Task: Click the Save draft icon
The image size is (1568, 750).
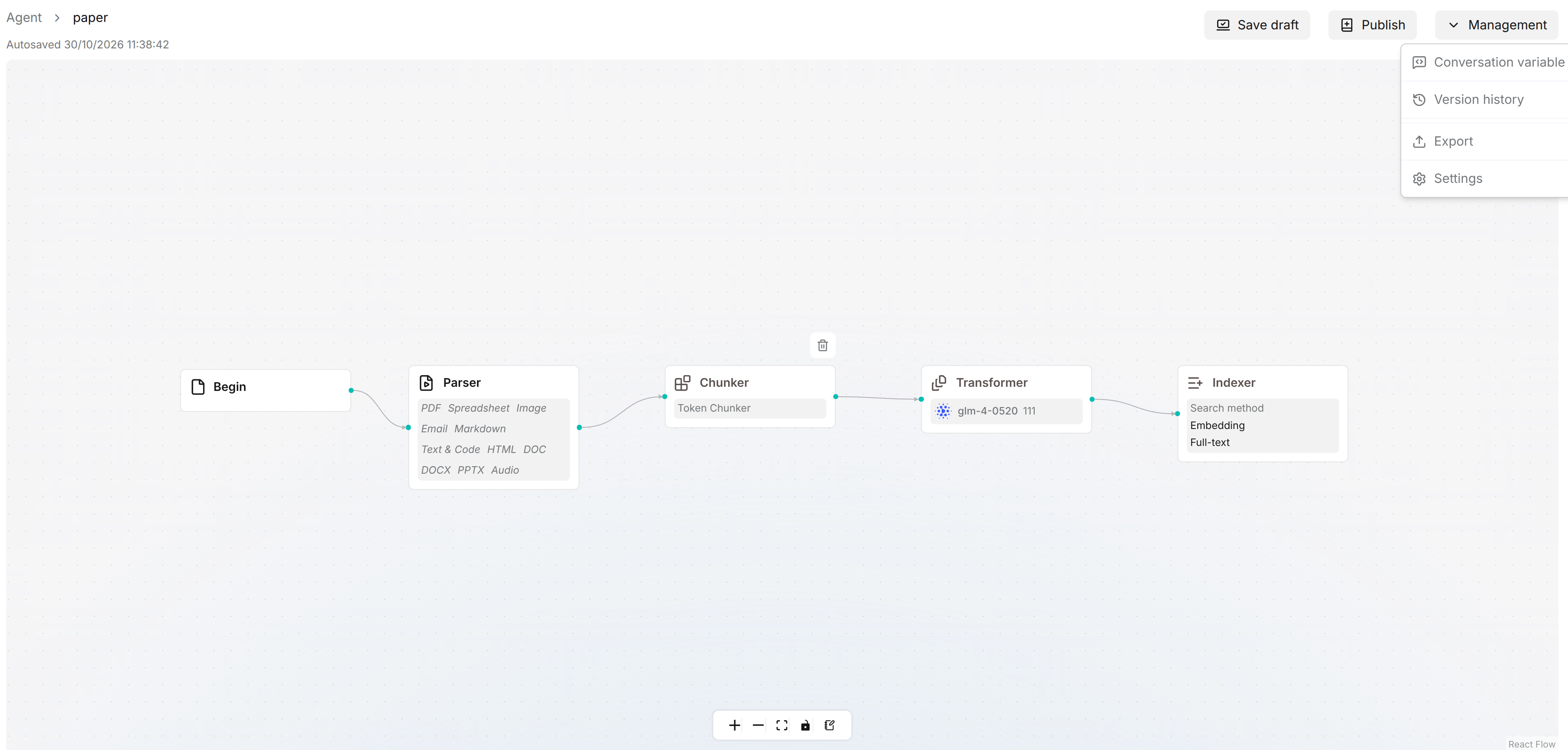Action: pos(1223,25)
